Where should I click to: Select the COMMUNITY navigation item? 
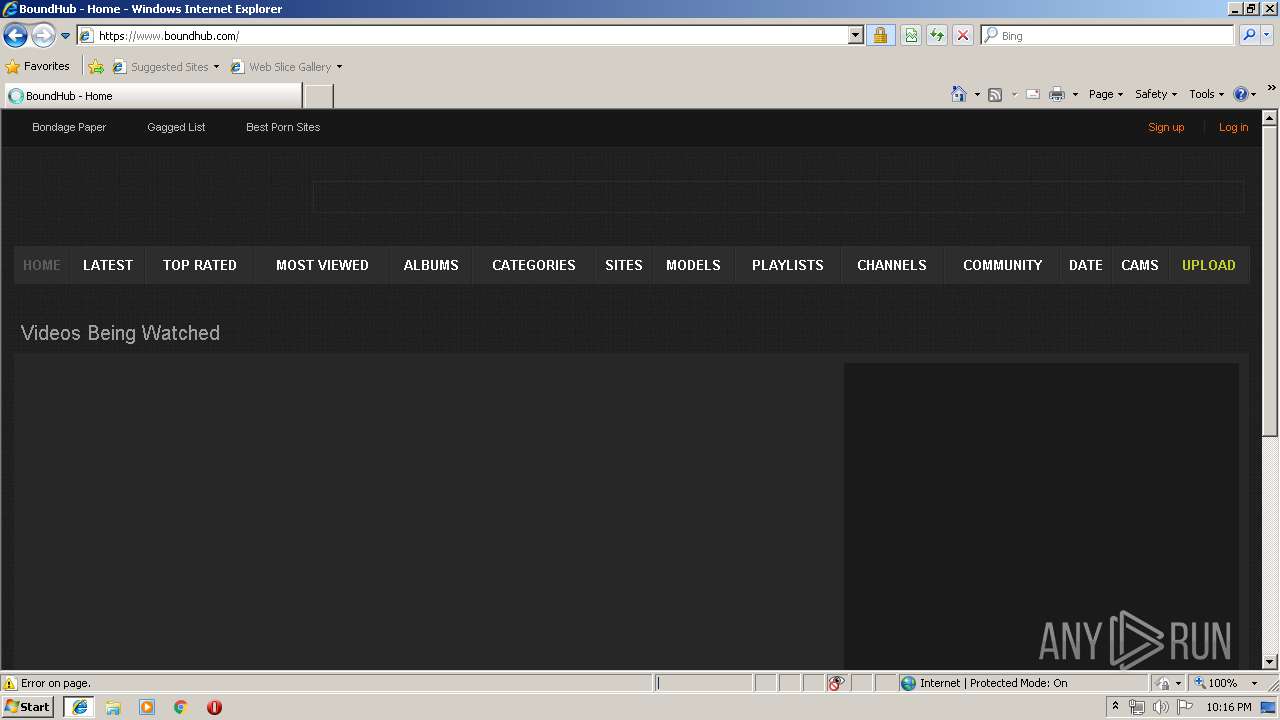click(x=1003, y=265)
